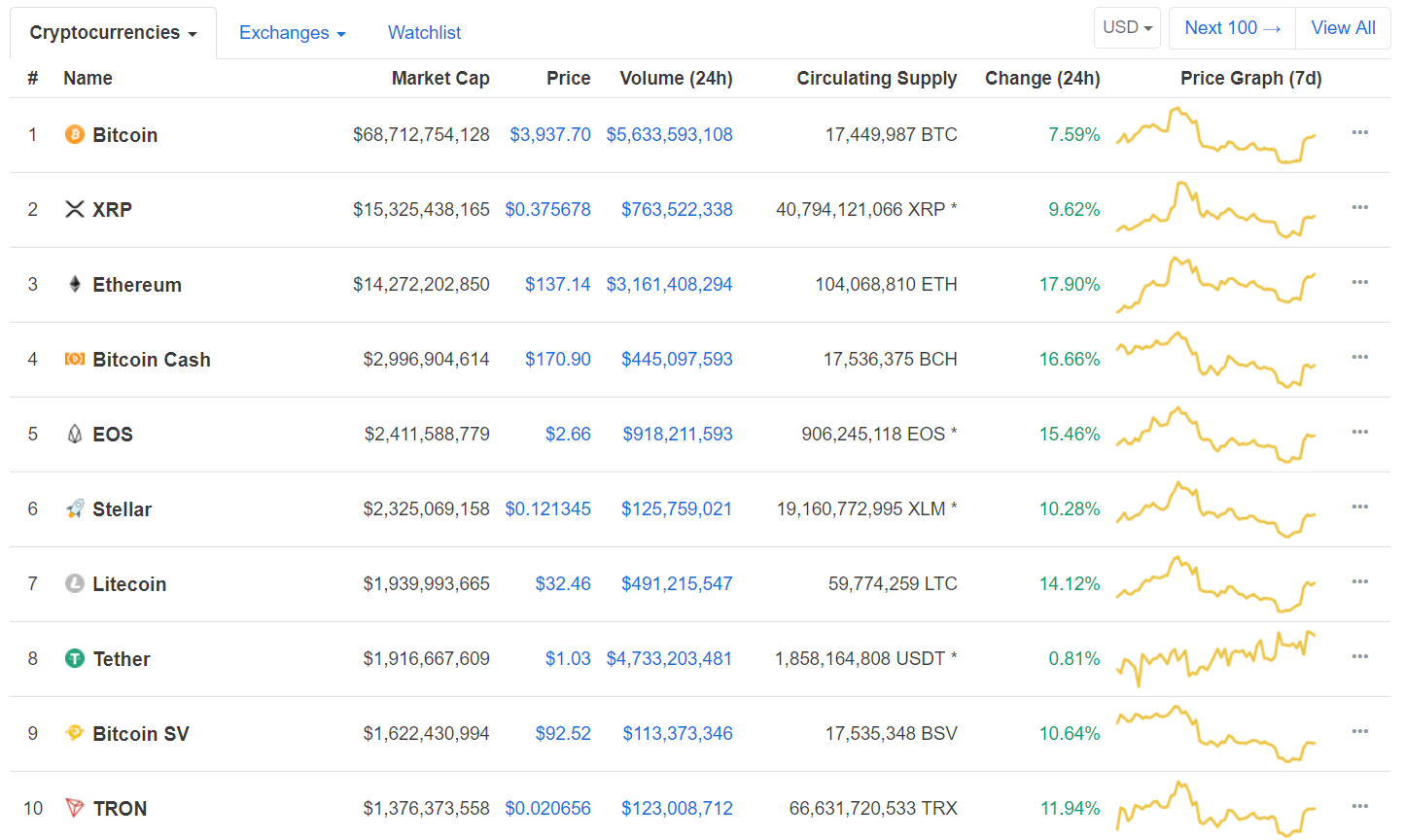Sort by the Price column header
This screenshot has height=840, width=1405.
click(x=569, y=79)
